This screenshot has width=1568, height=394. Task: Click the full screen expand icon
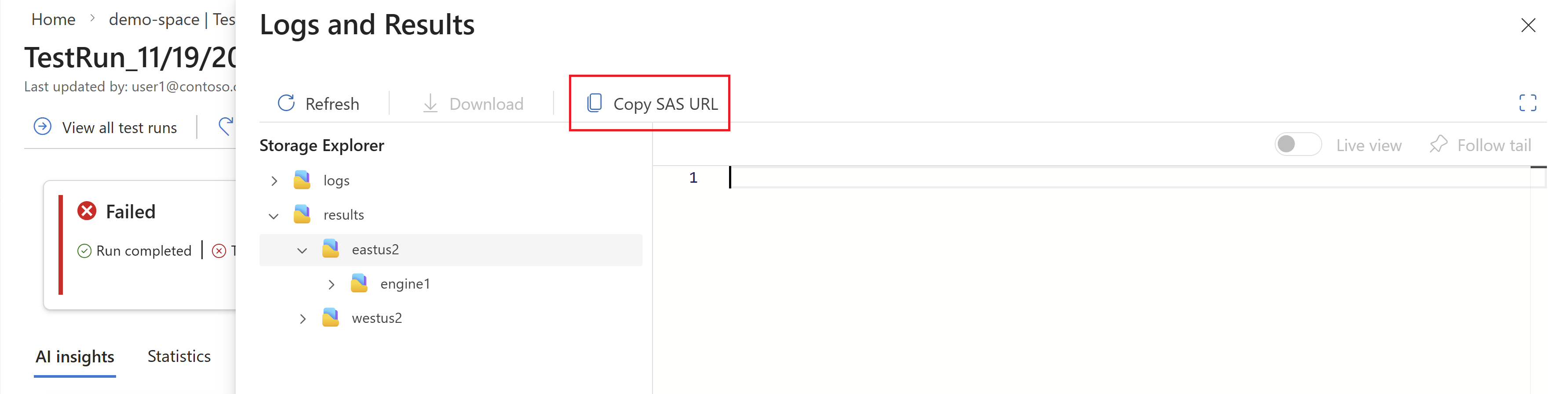1527,103
